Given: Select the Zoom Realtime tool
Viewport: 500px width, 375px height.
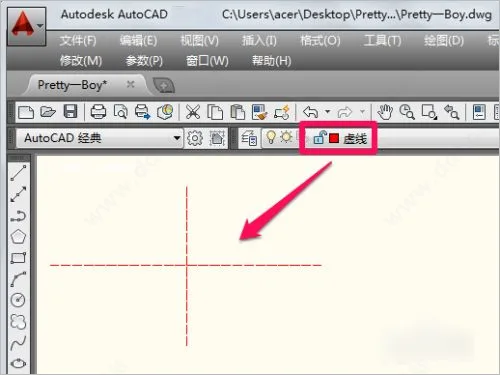Looking at the screenshot, I should tap(407, 112).
